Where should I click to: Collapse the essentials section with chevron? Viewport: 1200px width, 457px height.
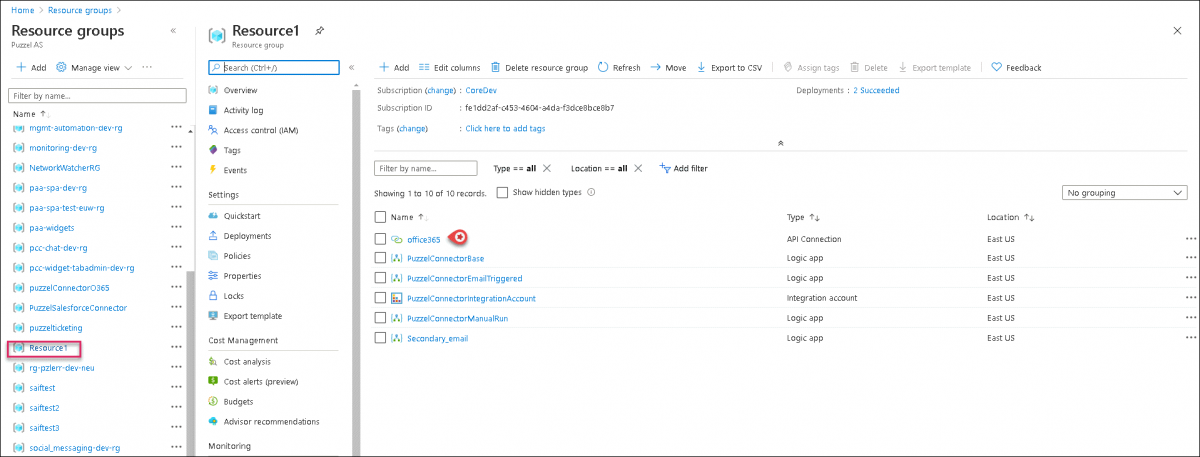(780, 143)
